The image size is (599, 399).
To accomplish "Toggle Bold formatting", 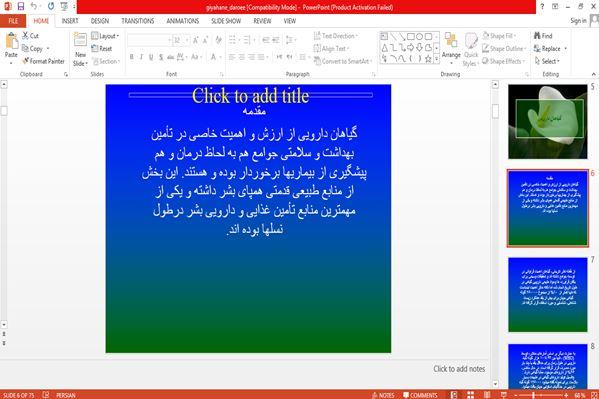I will tap(131, 57).
